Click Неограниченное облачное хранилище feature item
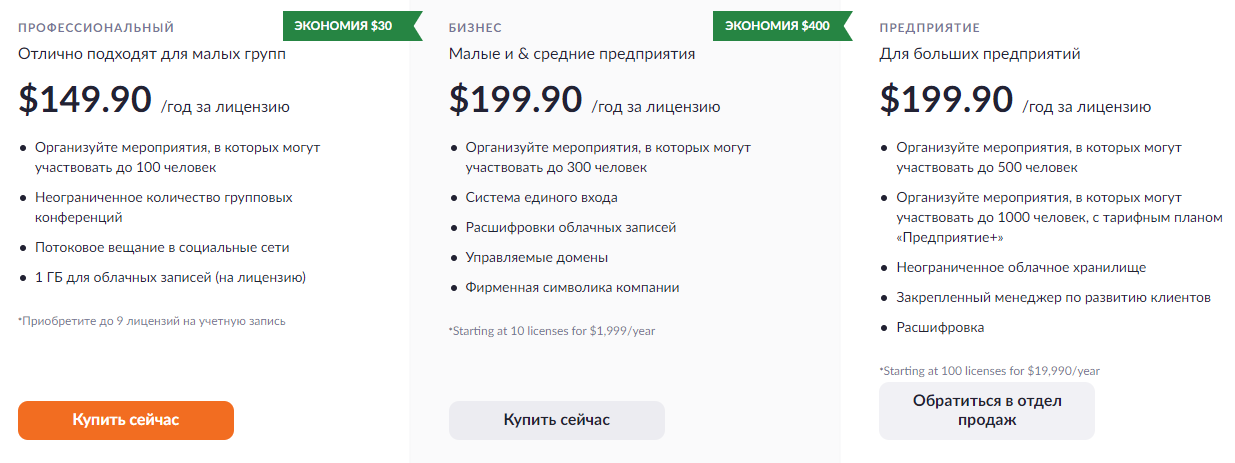Viewport: 1235px width, 463px height. click(1021, 268)
